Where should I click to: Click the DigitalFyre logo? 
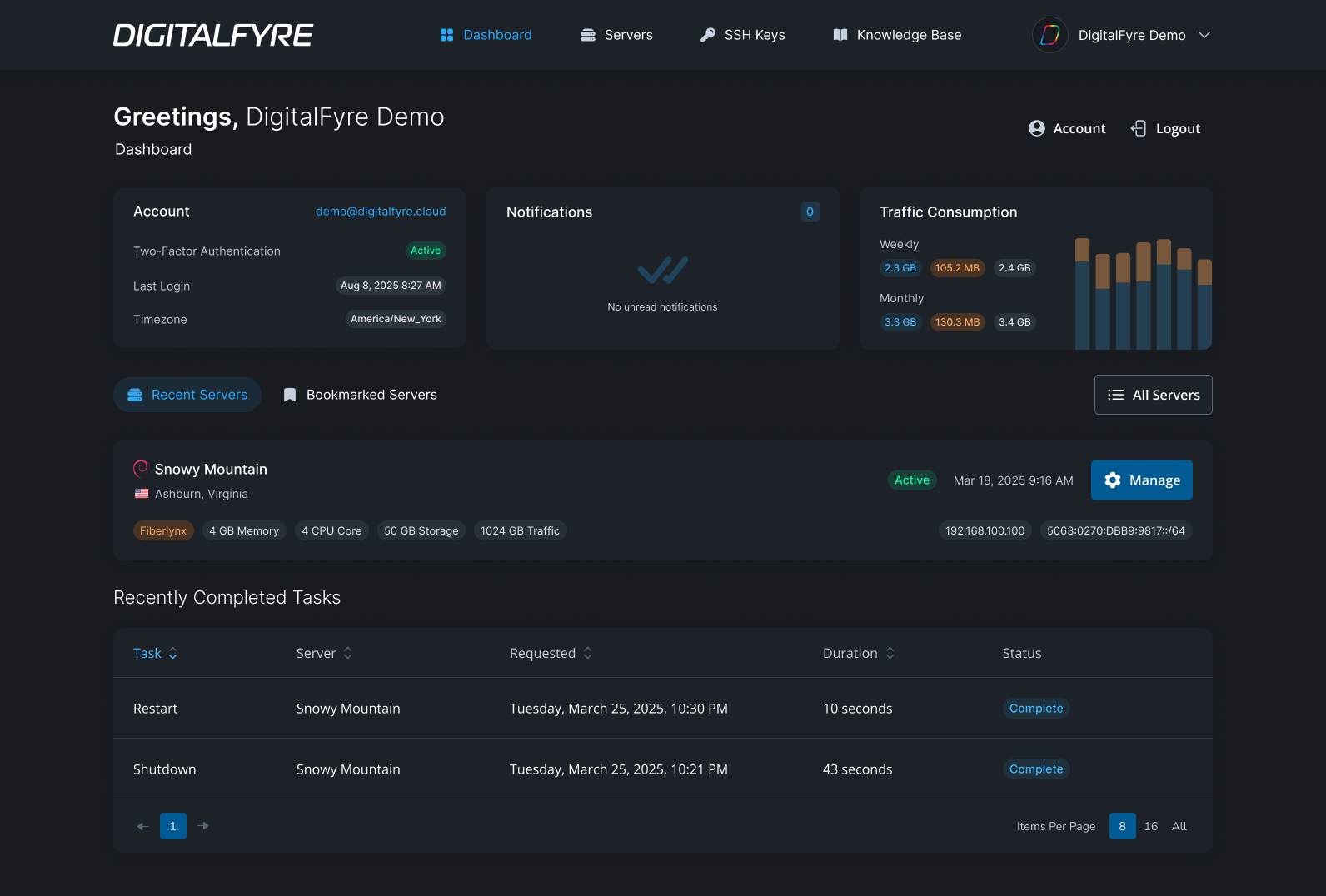tap(213, 35)
